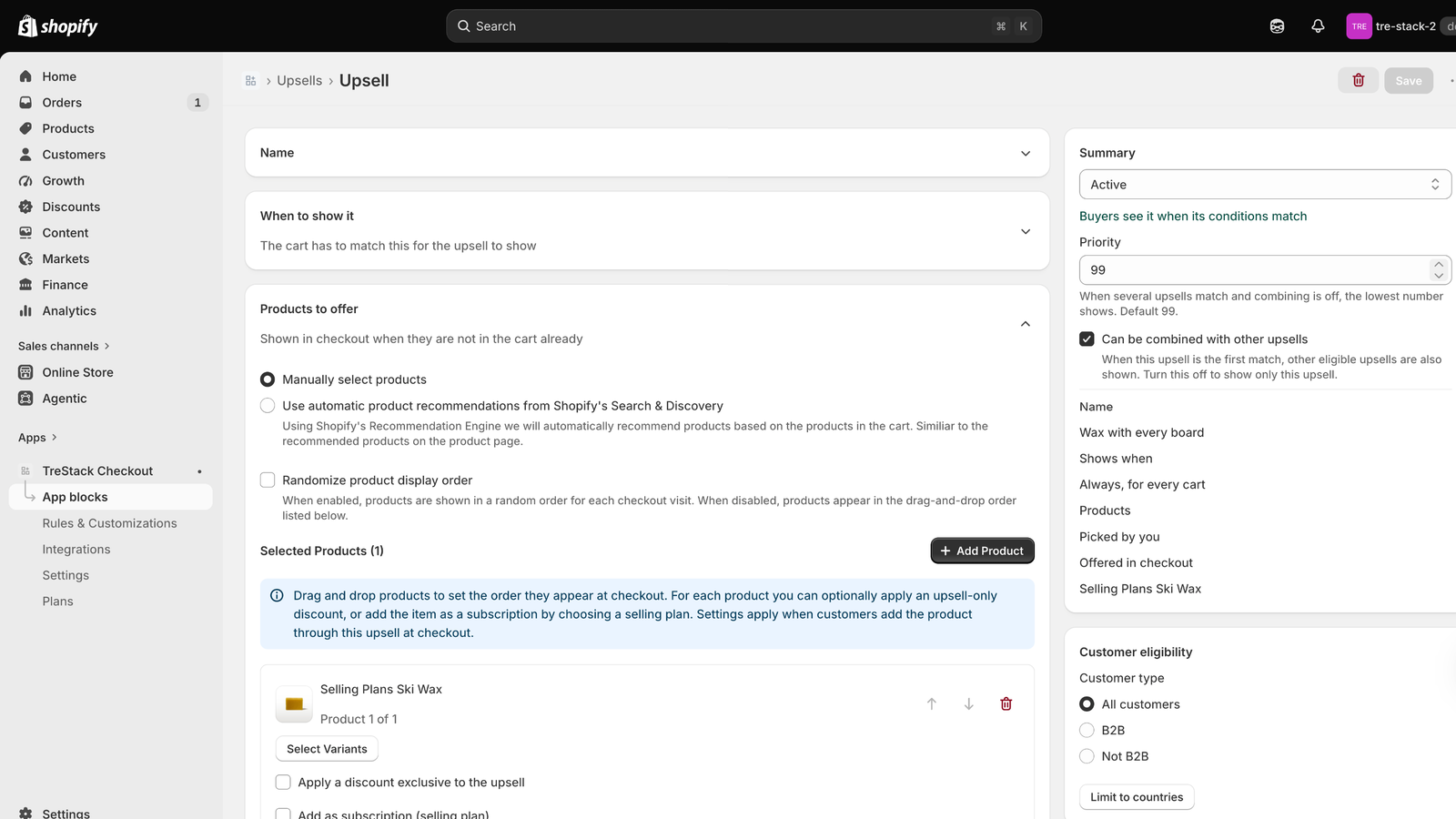Click Limit to countries button

click(1137, 797)
